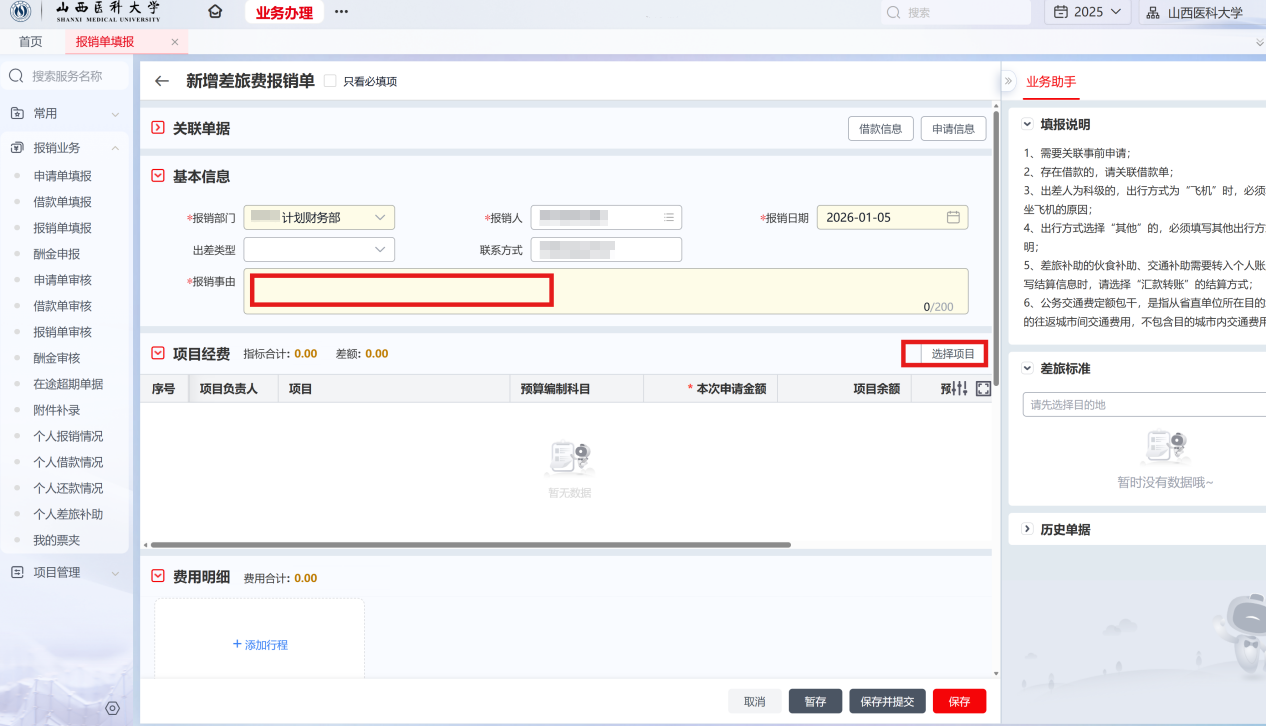Click the 选择项目 button
The width and height of the screenshot is (1266, 726).
click(x=952, y=354)
